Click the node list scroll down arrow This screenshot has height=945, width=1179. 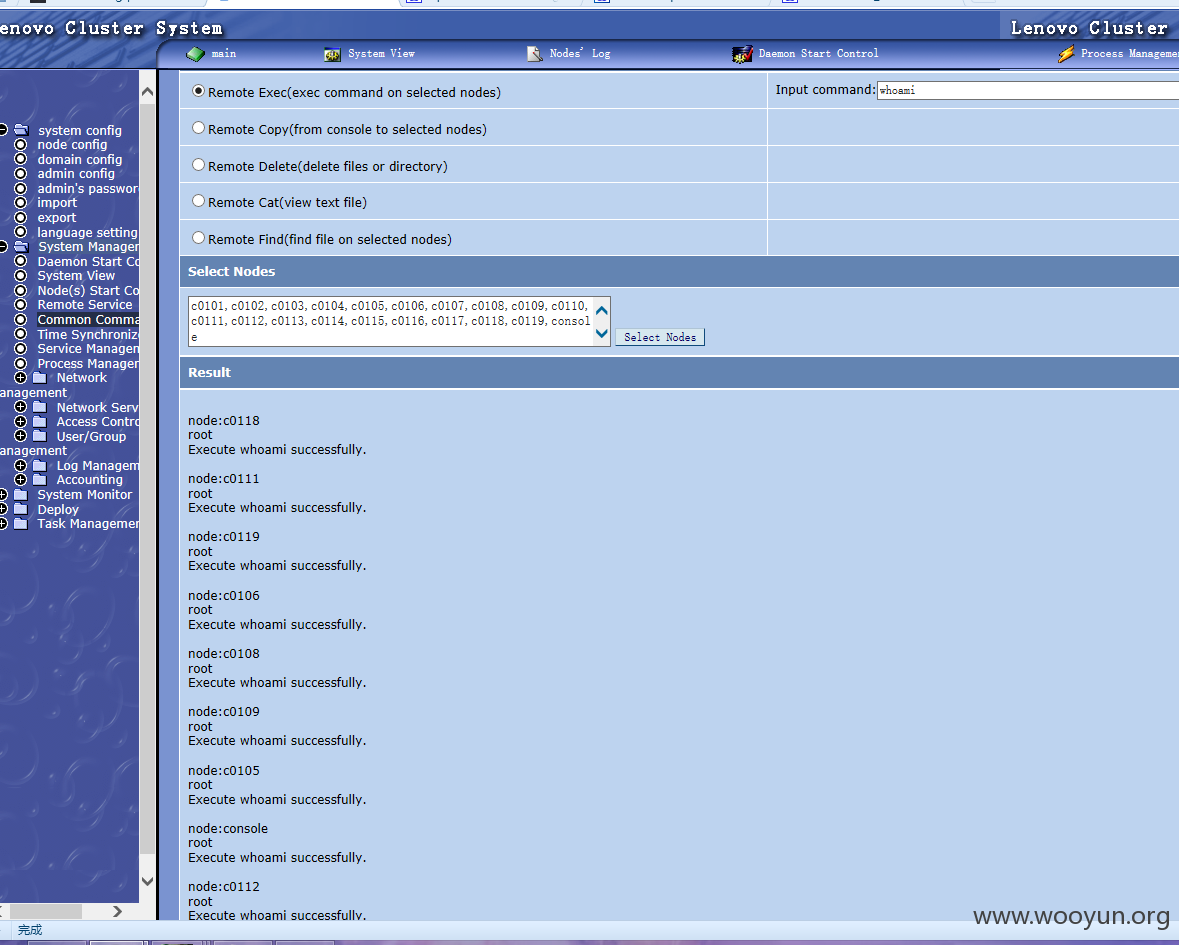602,333
